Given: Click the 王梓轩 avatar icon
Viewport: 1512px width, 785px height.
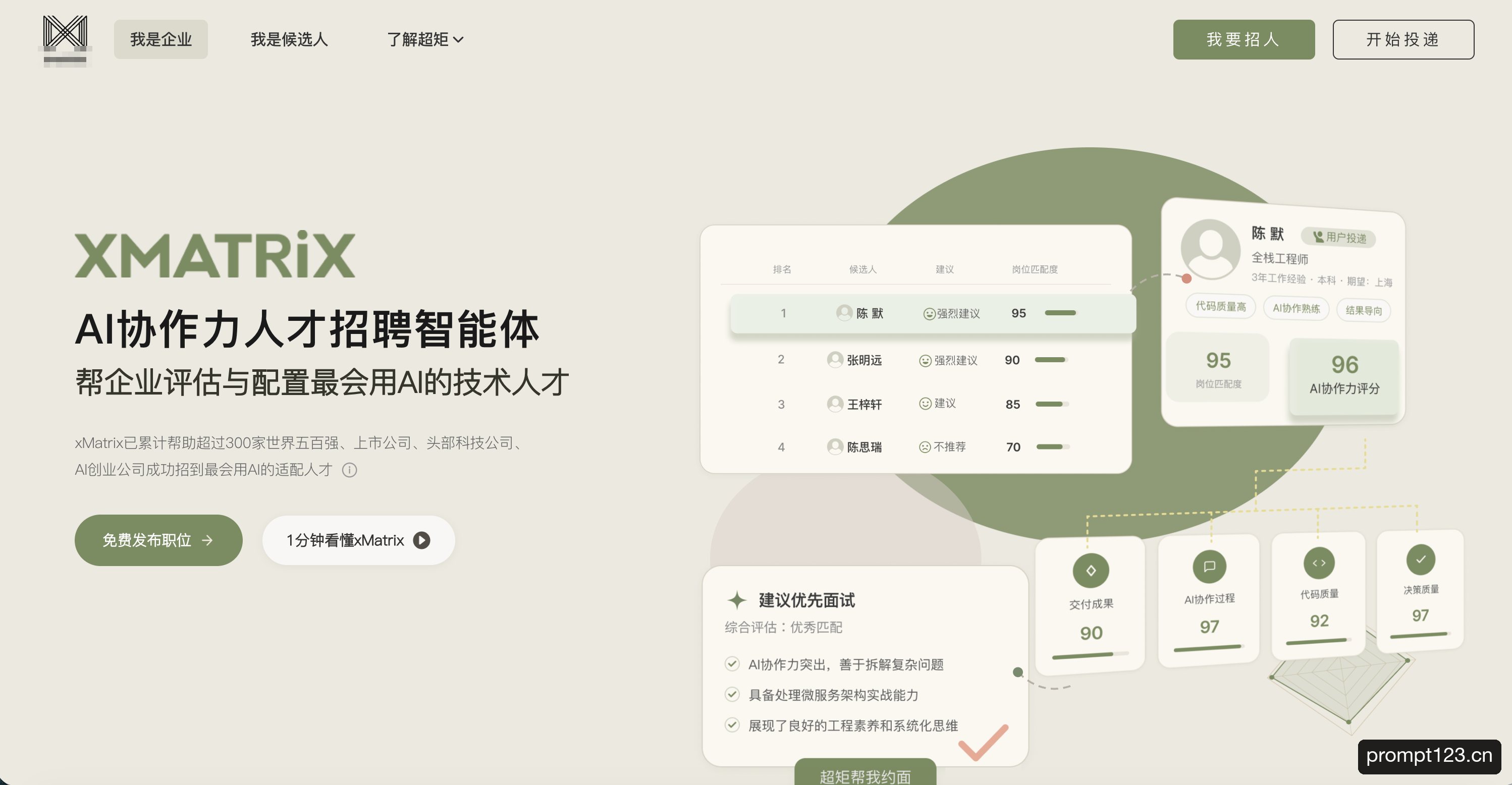Looking at the screenshot, I should (x=835, y=404).
